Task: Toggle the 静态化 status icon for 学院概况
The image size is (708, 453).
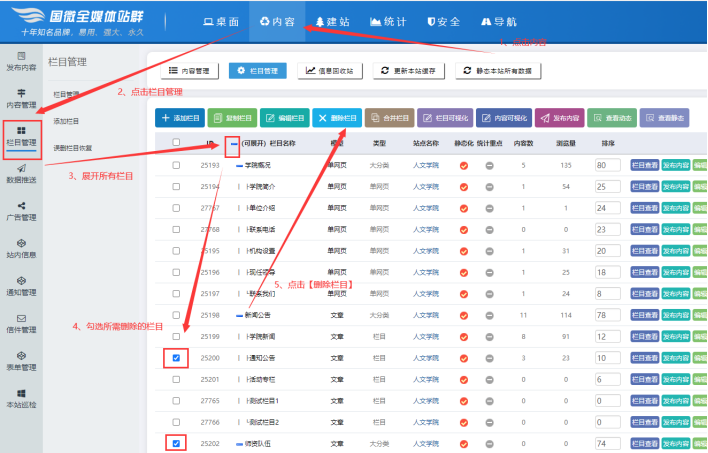Action: (x=463, y=164)
